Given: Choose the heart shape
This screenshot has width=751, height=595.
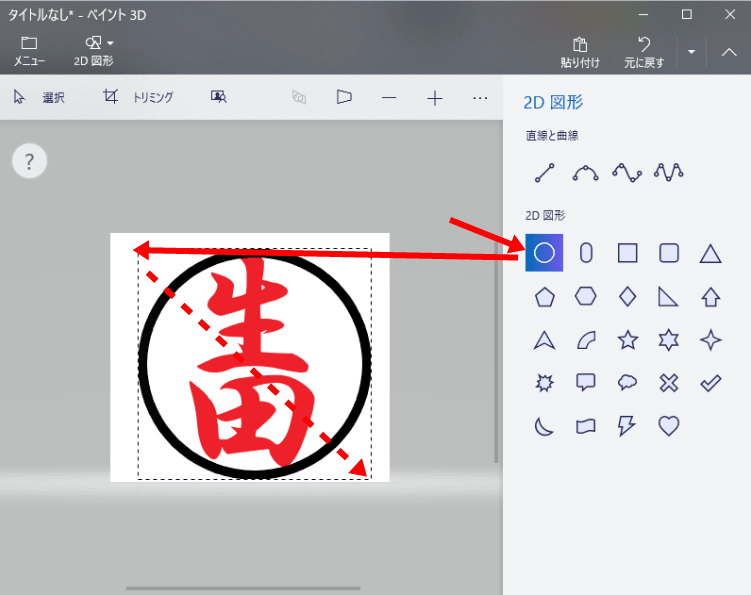Looking at the screenshot, I should [669, 426].
